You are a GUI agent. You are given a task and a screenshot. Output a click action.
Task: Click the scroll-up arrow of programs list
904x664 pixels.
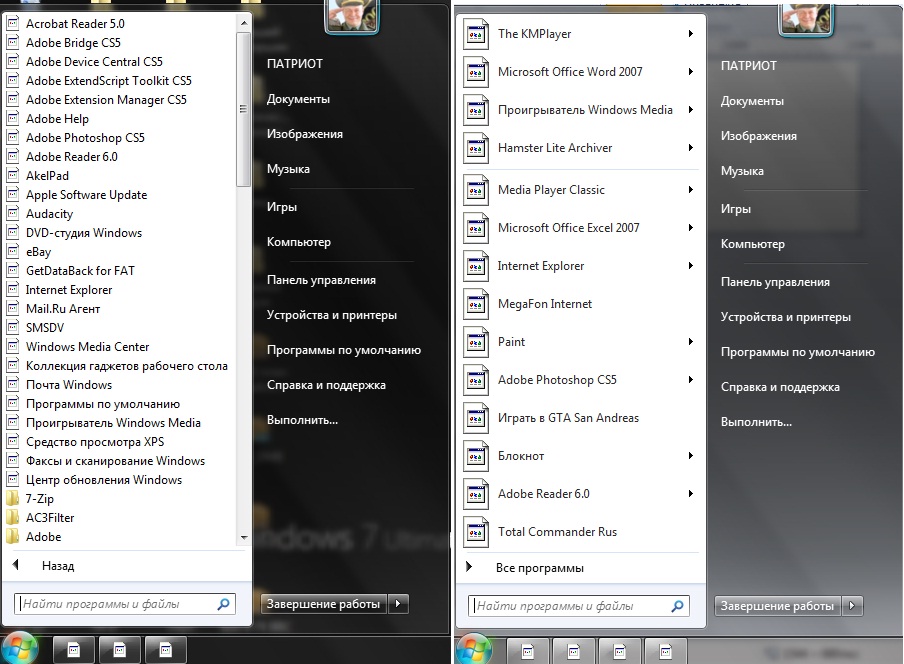[244, 23]
